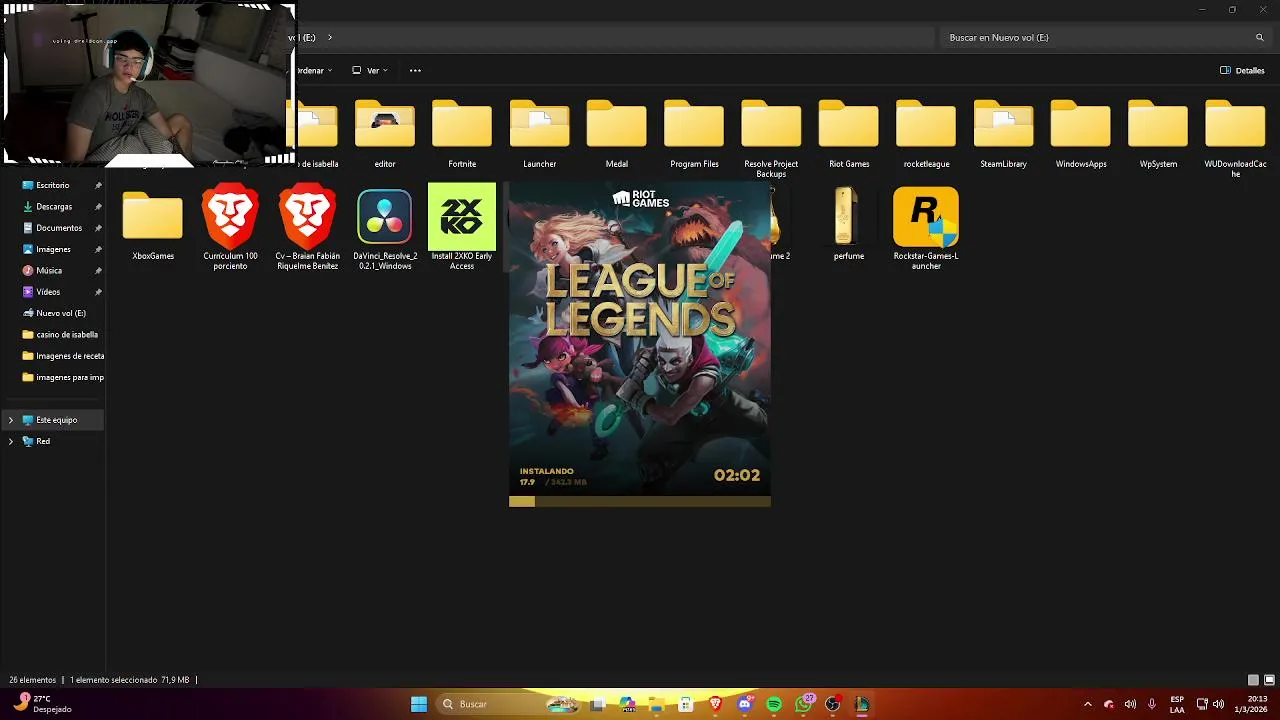Select the Curriculum 100 porciento file

(230, 228)
